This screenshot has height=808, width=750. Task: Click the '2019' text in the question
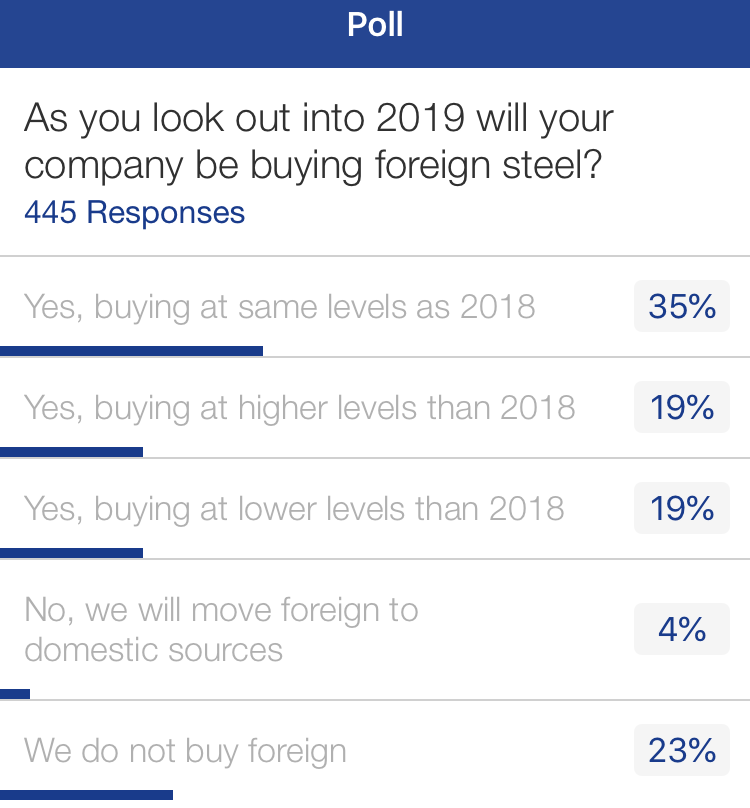[x=420, y=119]
